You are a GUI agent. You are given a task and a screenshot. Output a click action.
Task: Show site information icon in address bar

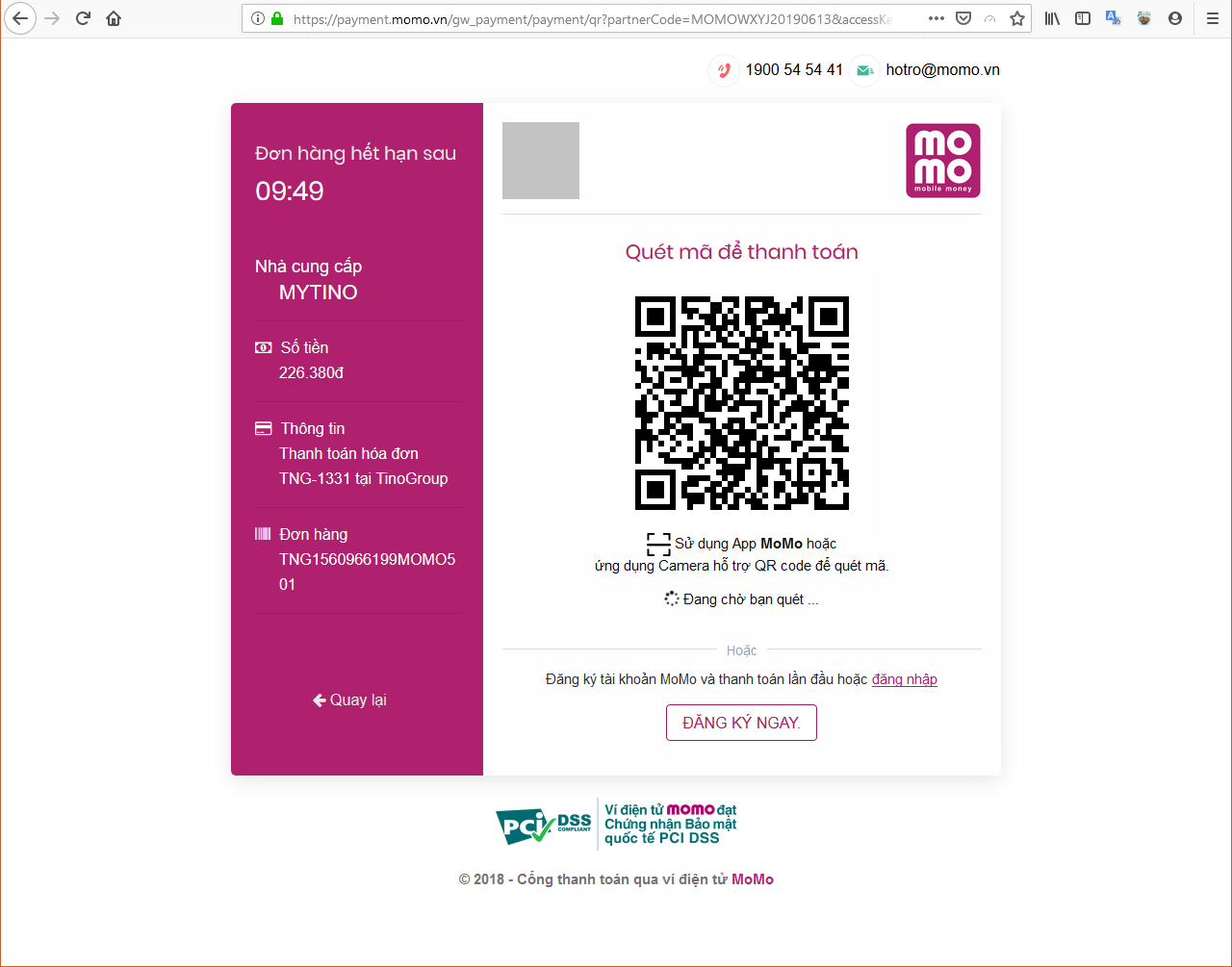click(257, 18)
